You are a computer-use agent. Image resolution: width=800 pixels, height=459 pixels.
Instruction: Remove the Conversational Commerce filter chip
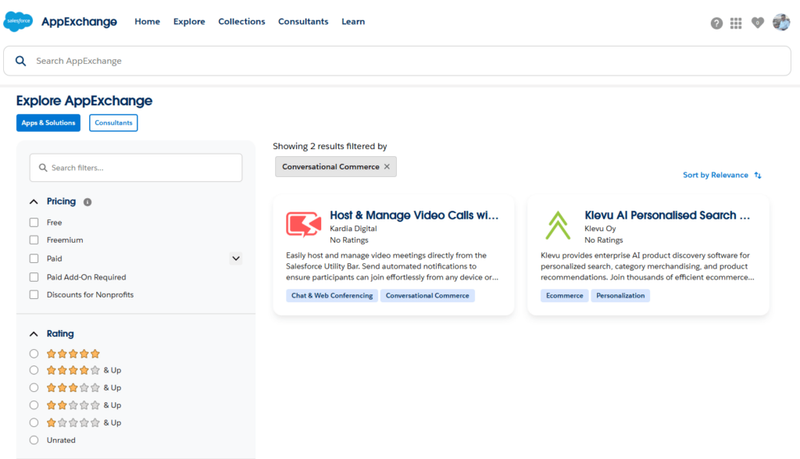387,167
